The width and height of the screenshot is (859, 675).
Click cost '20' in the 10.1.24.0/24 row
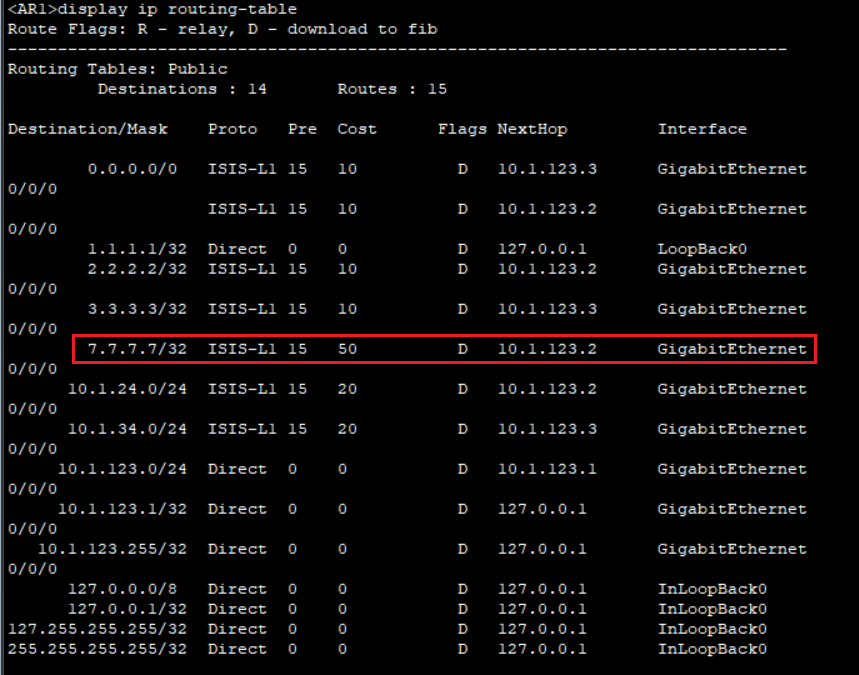click(x=347, y=389)
